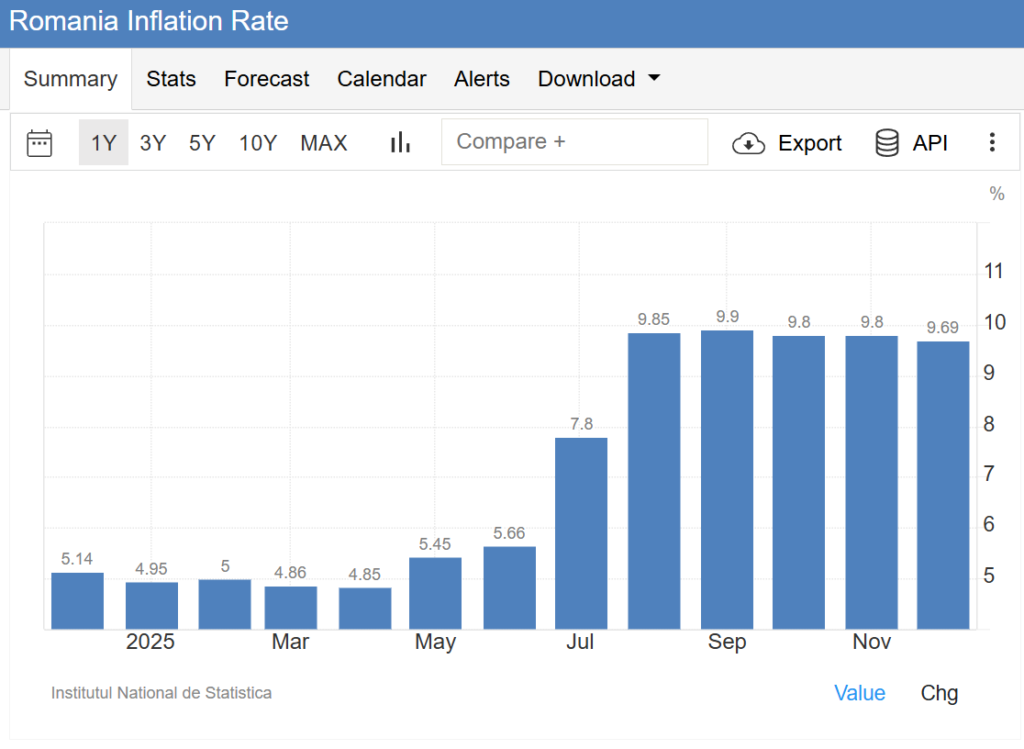
Task: Open the three-dot more options menu
Action: coord(991,143)
